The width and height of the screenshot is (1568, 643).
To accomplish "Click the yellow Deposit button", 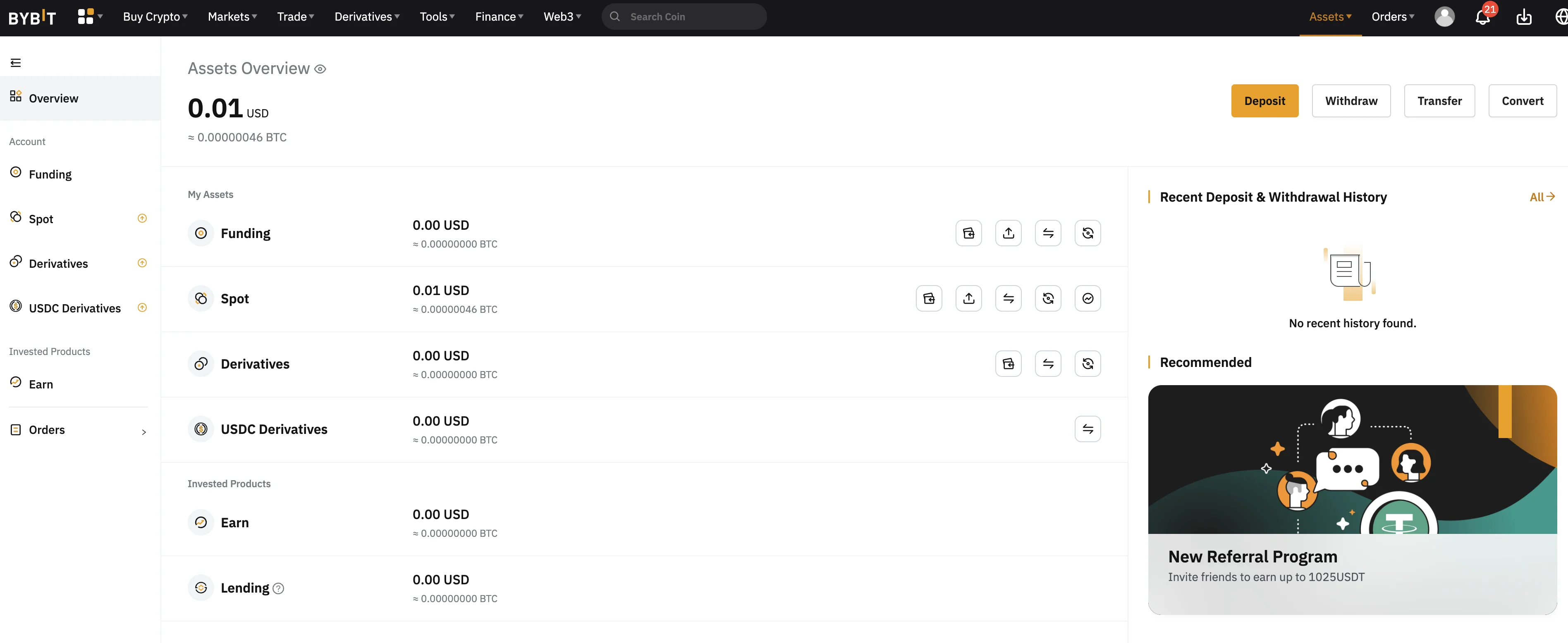I will 1264,101.
